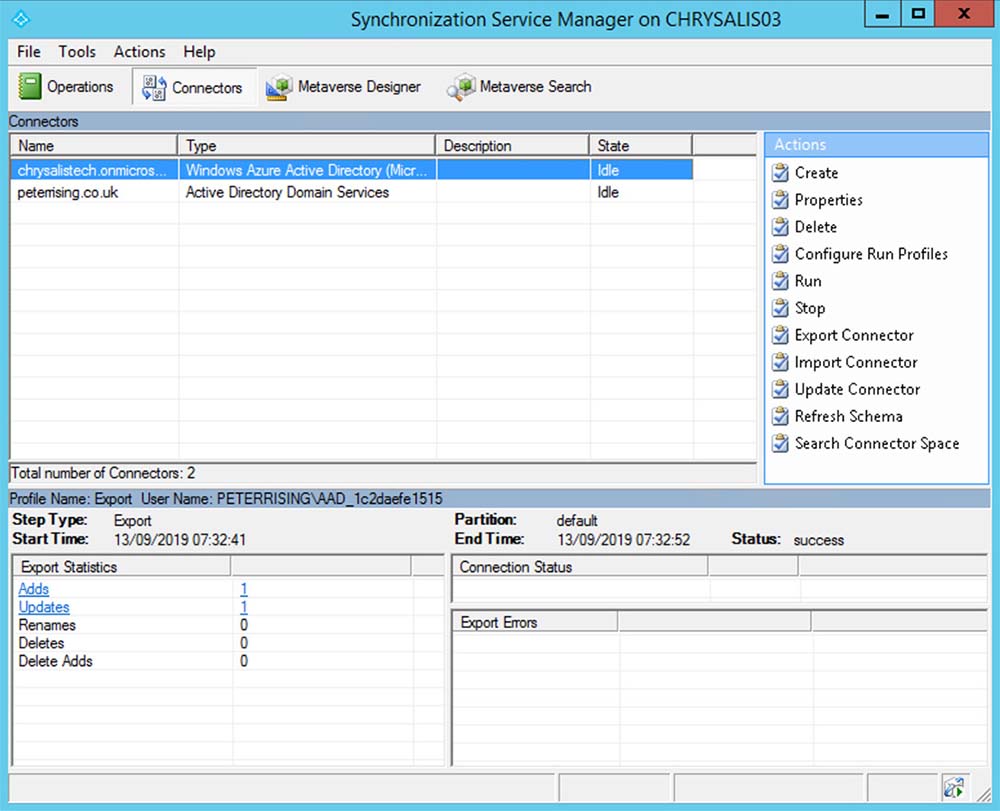Open the File menu

coord(29,52)
